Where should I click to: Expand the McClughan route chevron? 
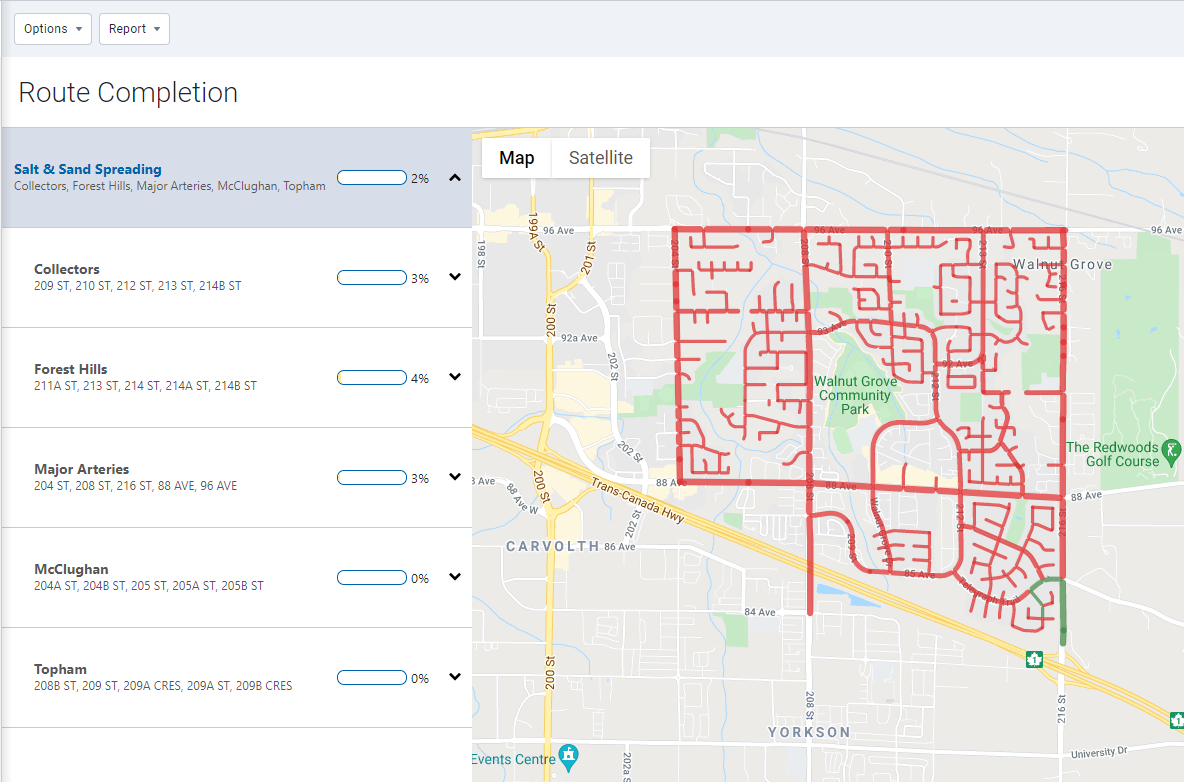(x=455, y=577)
